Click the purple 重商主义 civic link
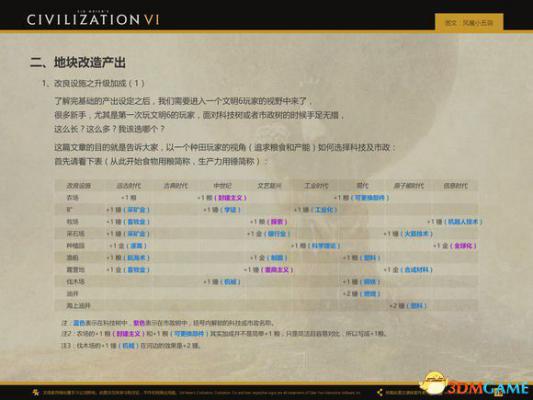This screenshot has height=400, width=533. pyautogui.click(x=277, y=270)
